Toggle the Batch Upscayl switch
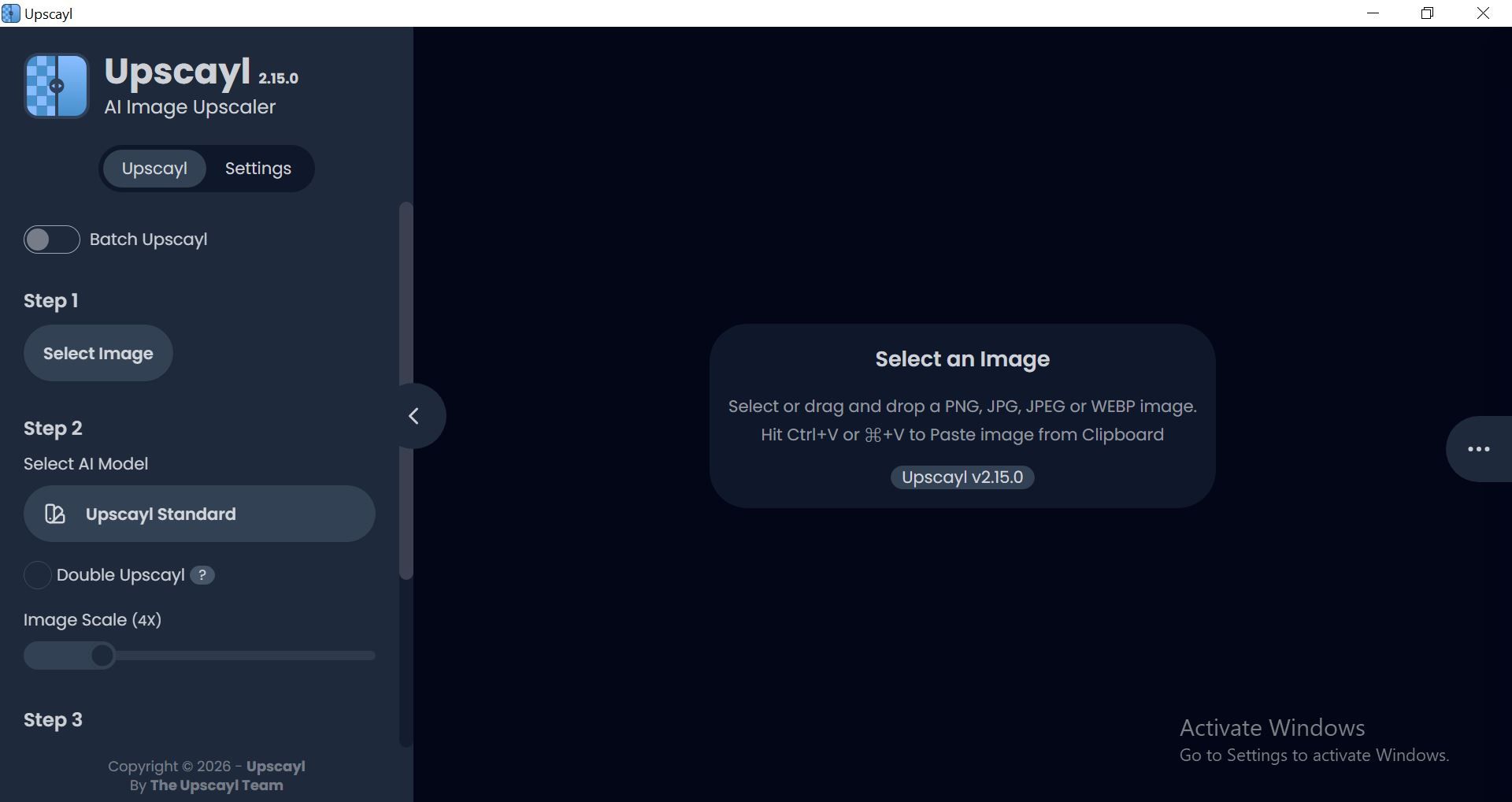1512x802 pixels. tap(51, 239)
